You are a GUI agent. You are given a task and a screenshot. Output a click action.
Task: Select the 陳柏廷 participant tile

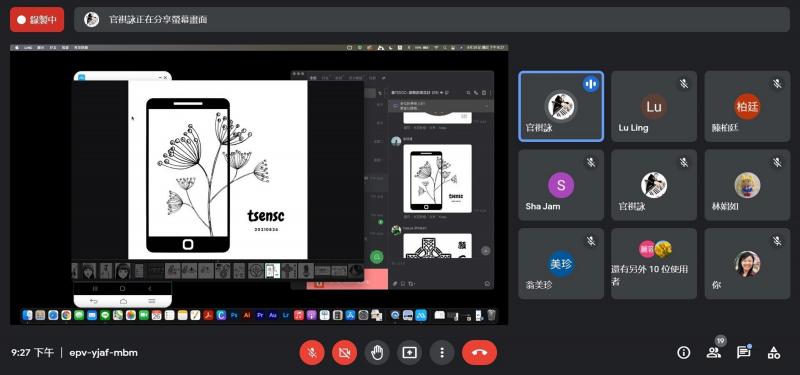pyautogui.click(x=747, y=106)
